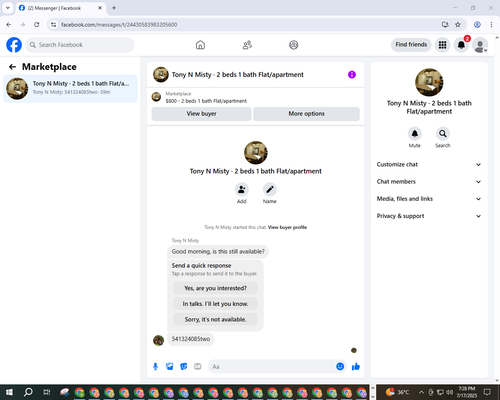Search in conversation magnifier icon
500x400 pixels.
(443, 134)
